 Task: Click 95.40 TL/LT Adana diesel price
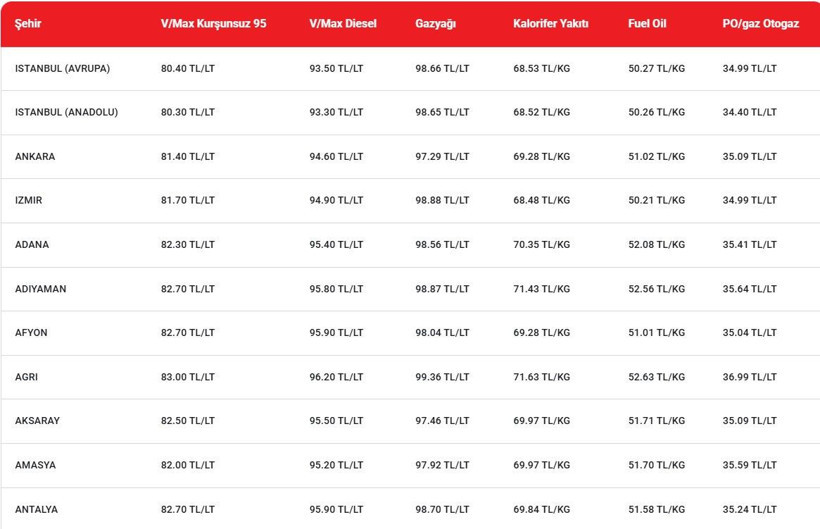click(336, 245)
